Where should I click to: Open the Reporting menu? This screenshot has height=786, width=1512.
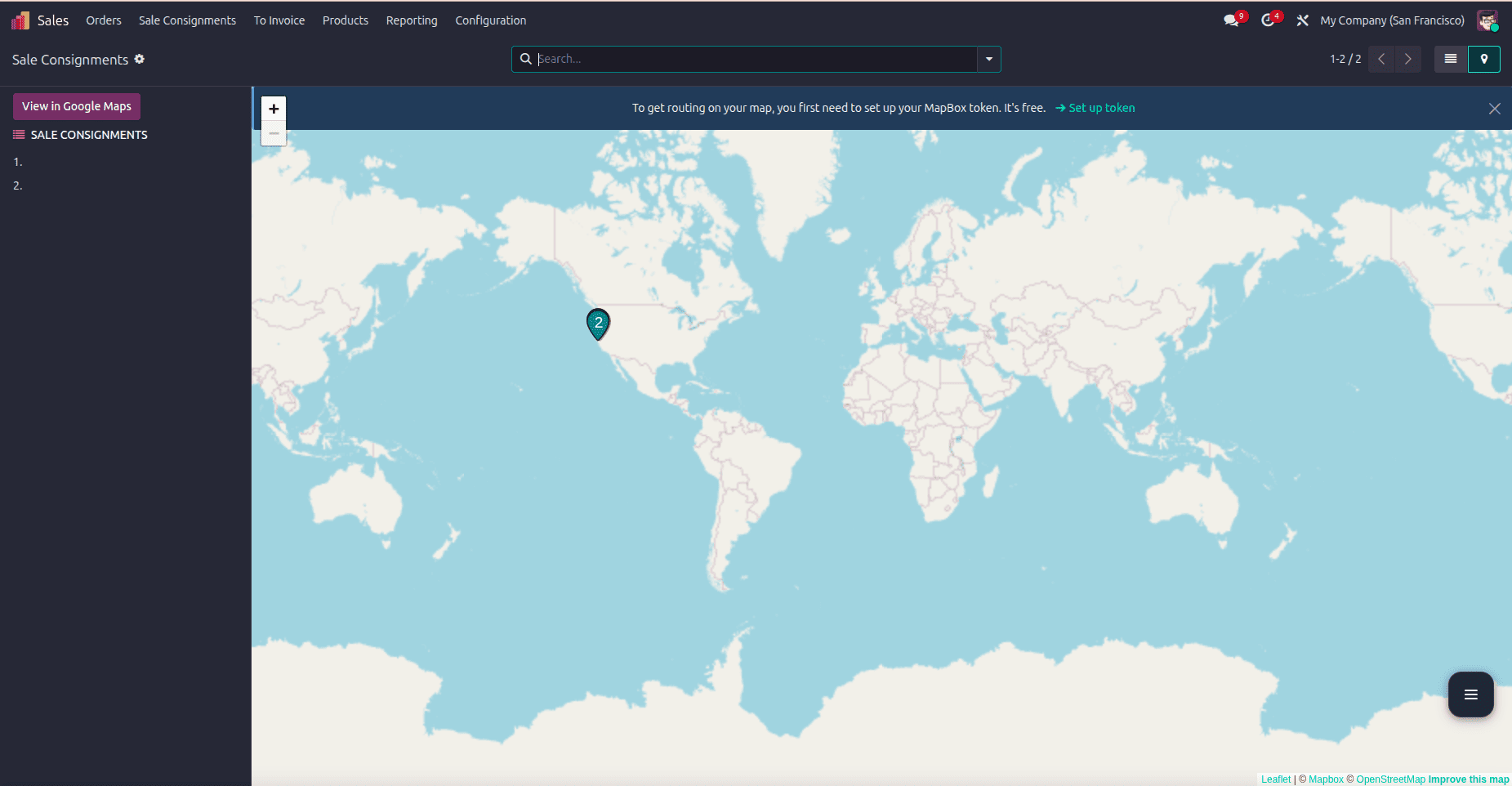click(x=412, y=20)
